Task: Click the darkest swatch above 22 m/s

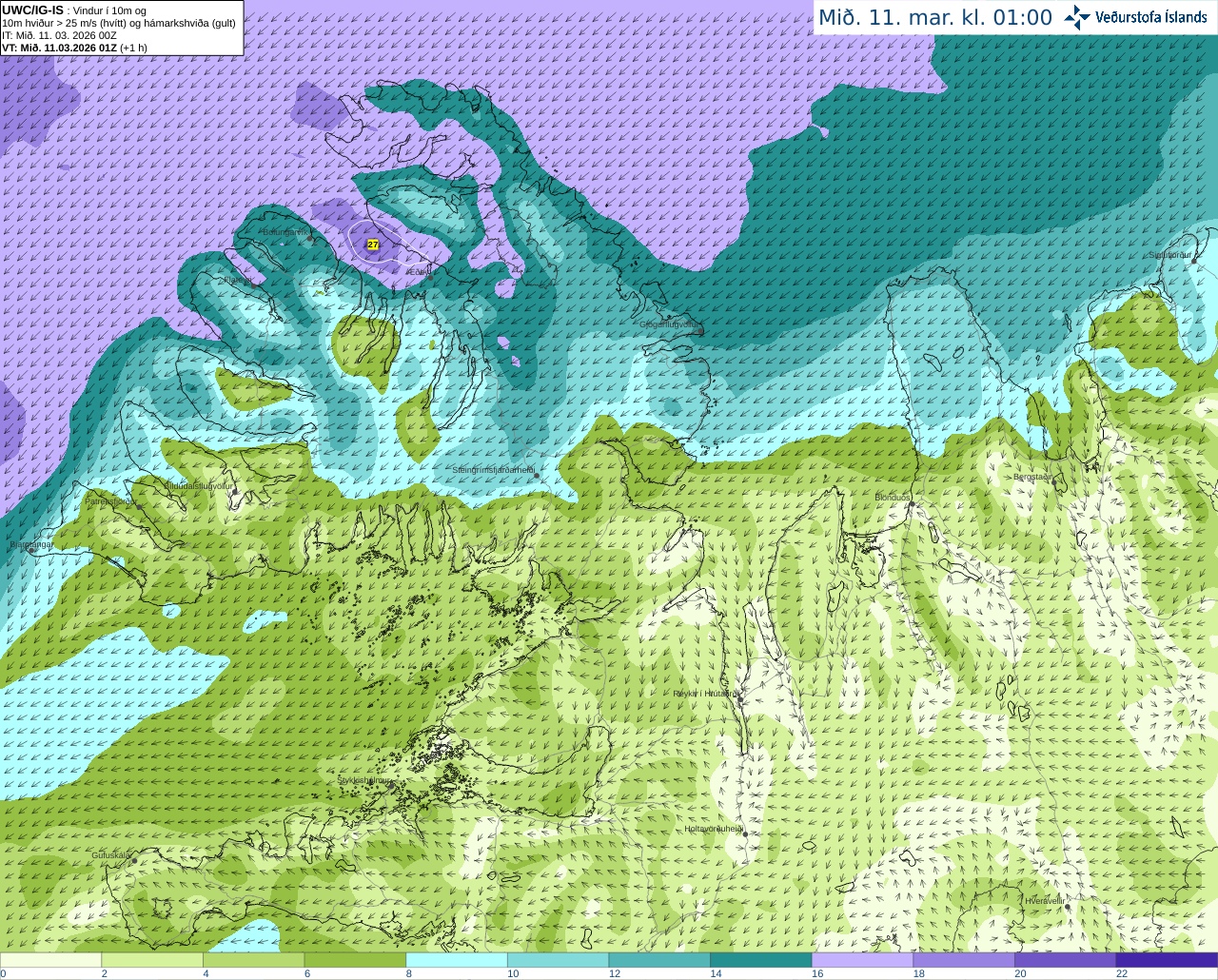Action: (x=1167, y=960)
